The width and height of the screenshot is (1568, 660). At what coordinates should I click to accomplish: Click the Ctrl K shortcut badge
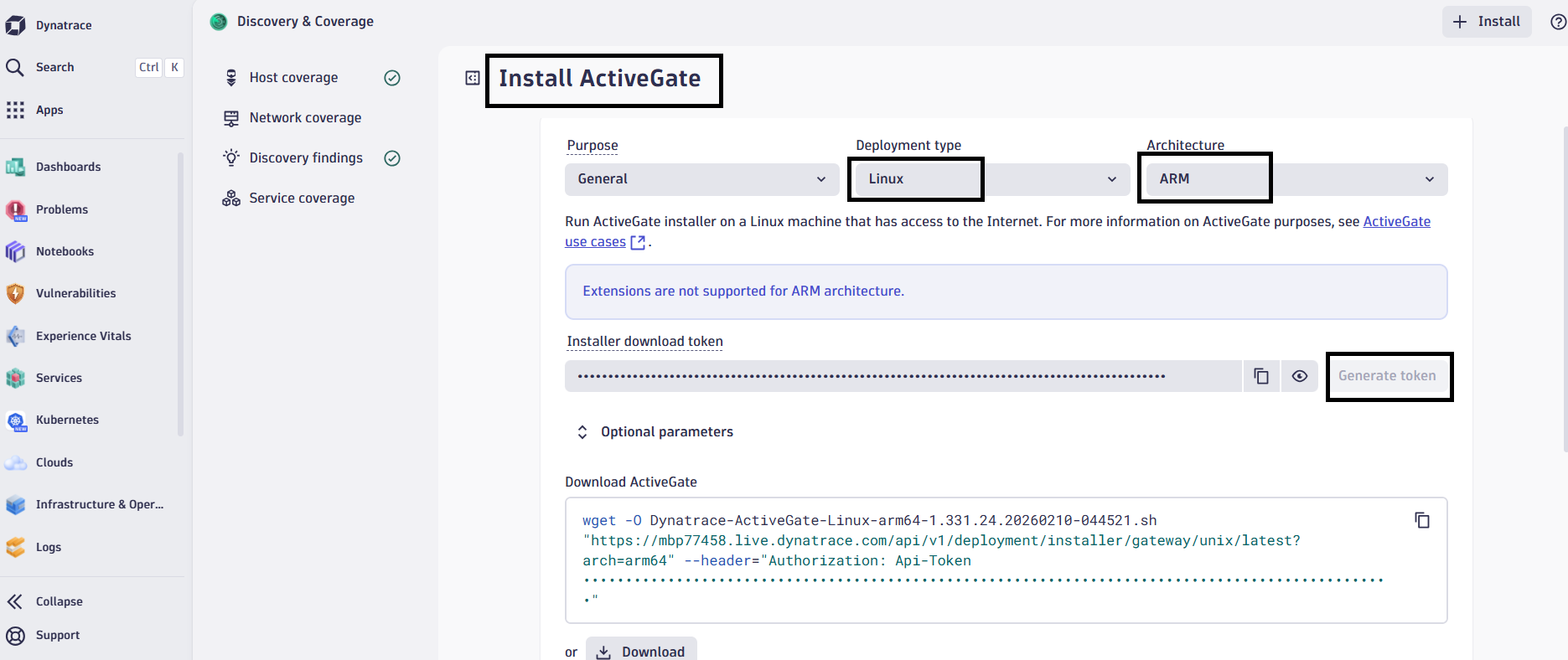pos(159,67)
